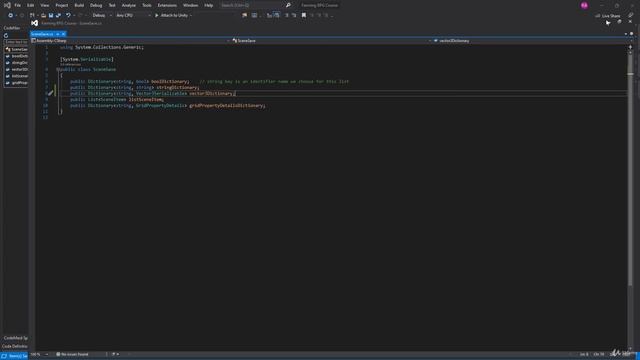Click the undo toolbar icon
Image resolution: width=640 pixels, height=360 pixels.
(x=68, y=16)
